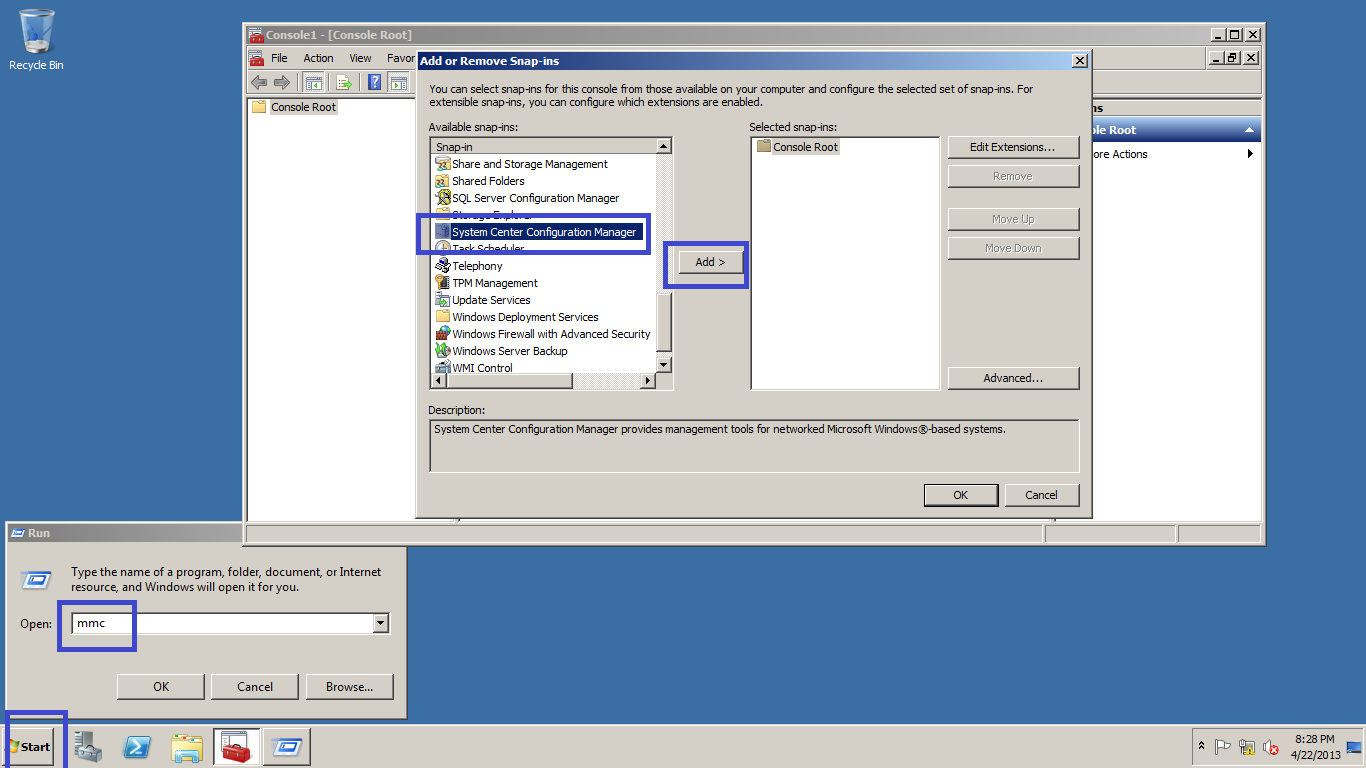Screen dimensions: 1366x768
Task: Click horizontal scrollbar right arrow in snap-in list
Action: pyautogui.click(x=648, y=381)
